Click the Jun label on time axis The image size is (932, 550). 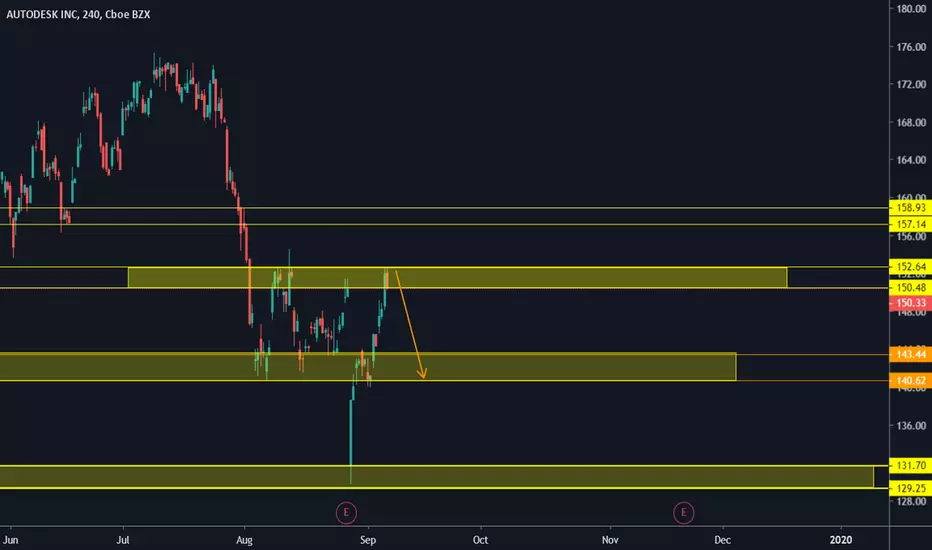coord(10,540)
